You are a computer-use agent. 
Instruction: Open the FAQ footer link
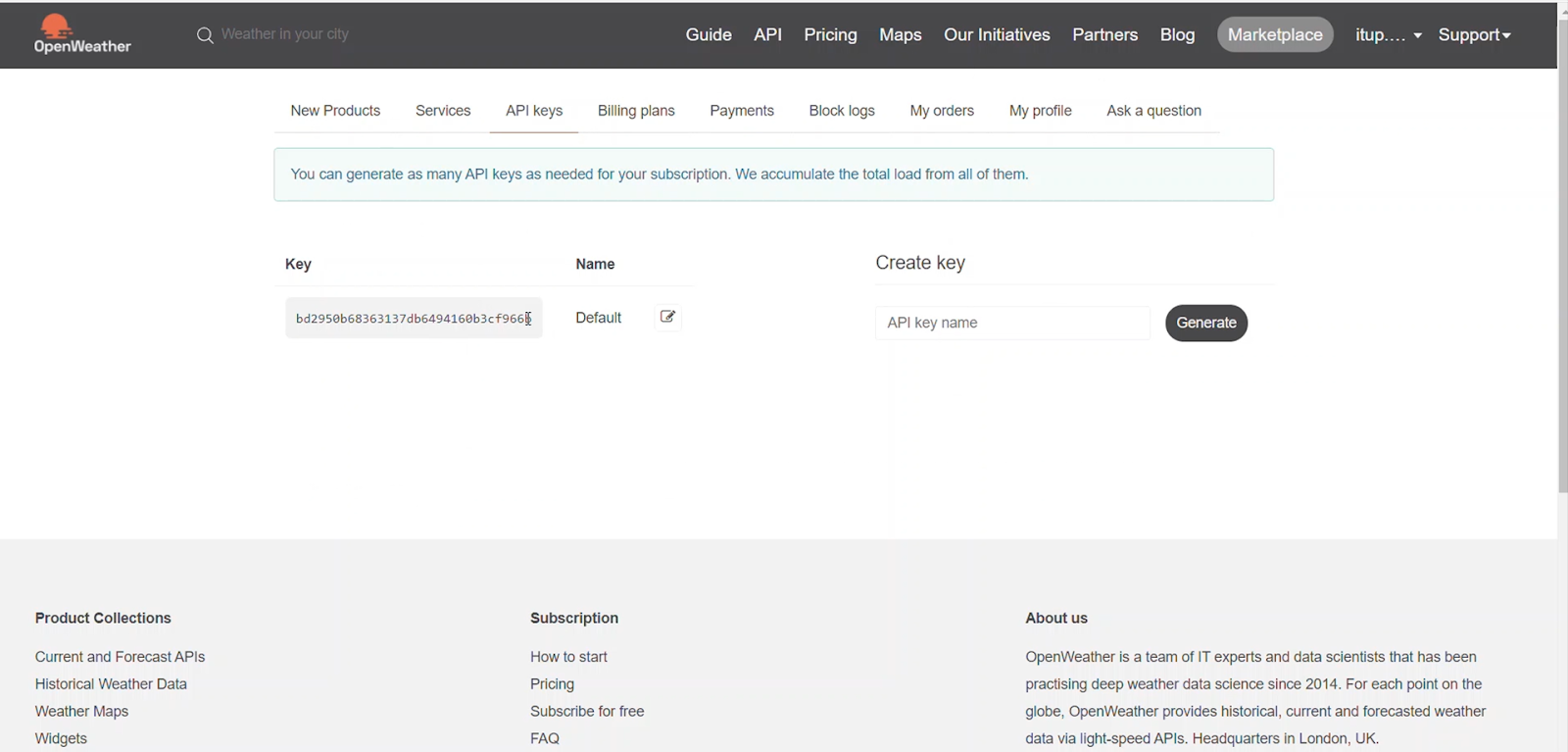coord(545,738)
